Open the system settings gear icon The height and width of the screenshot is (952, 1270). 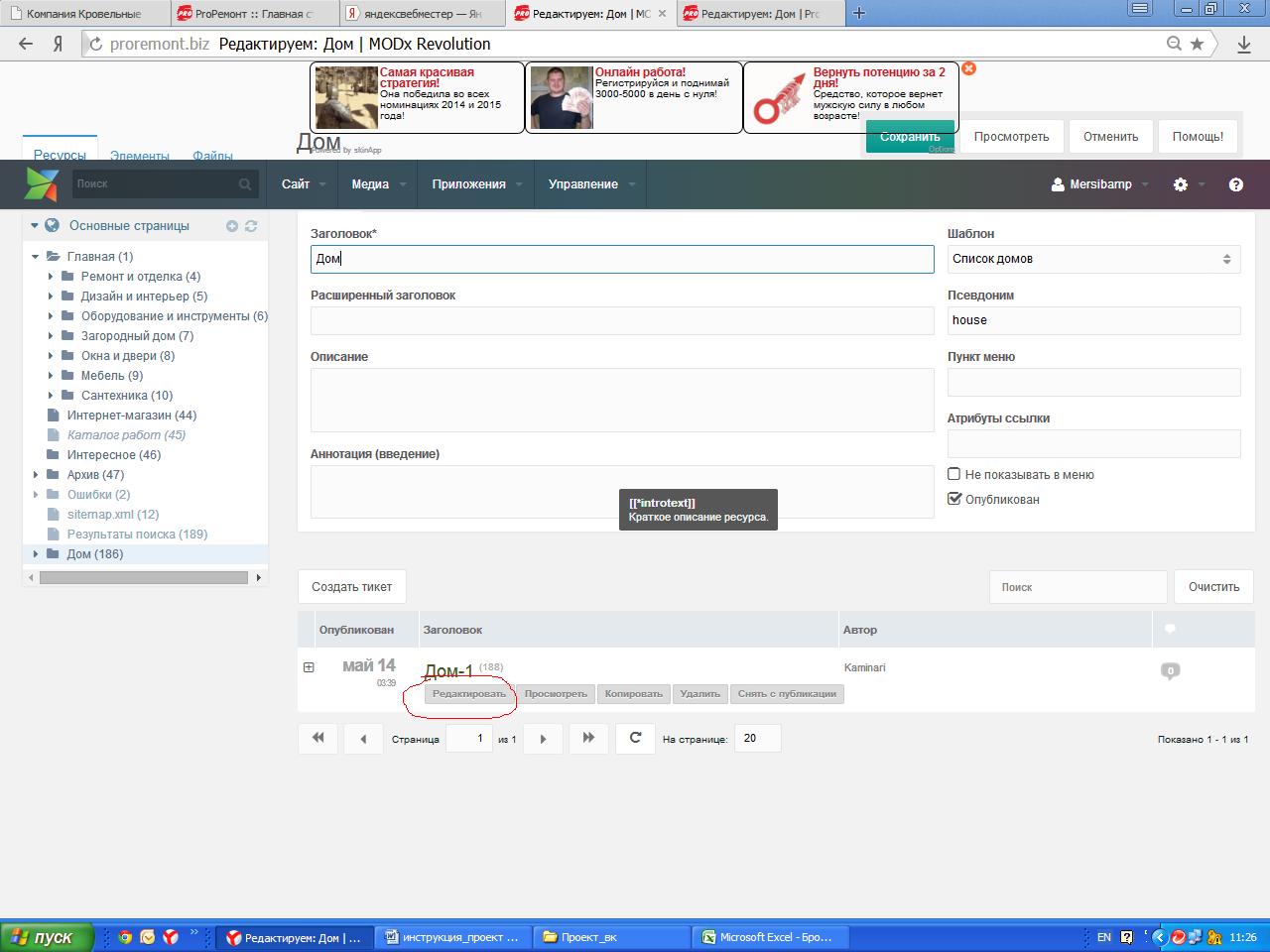(1180, 184)
